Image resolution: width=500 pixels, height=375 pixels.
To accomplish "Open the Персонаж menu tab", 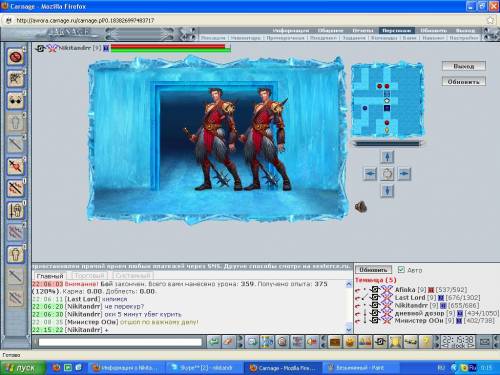I will 396,31.
